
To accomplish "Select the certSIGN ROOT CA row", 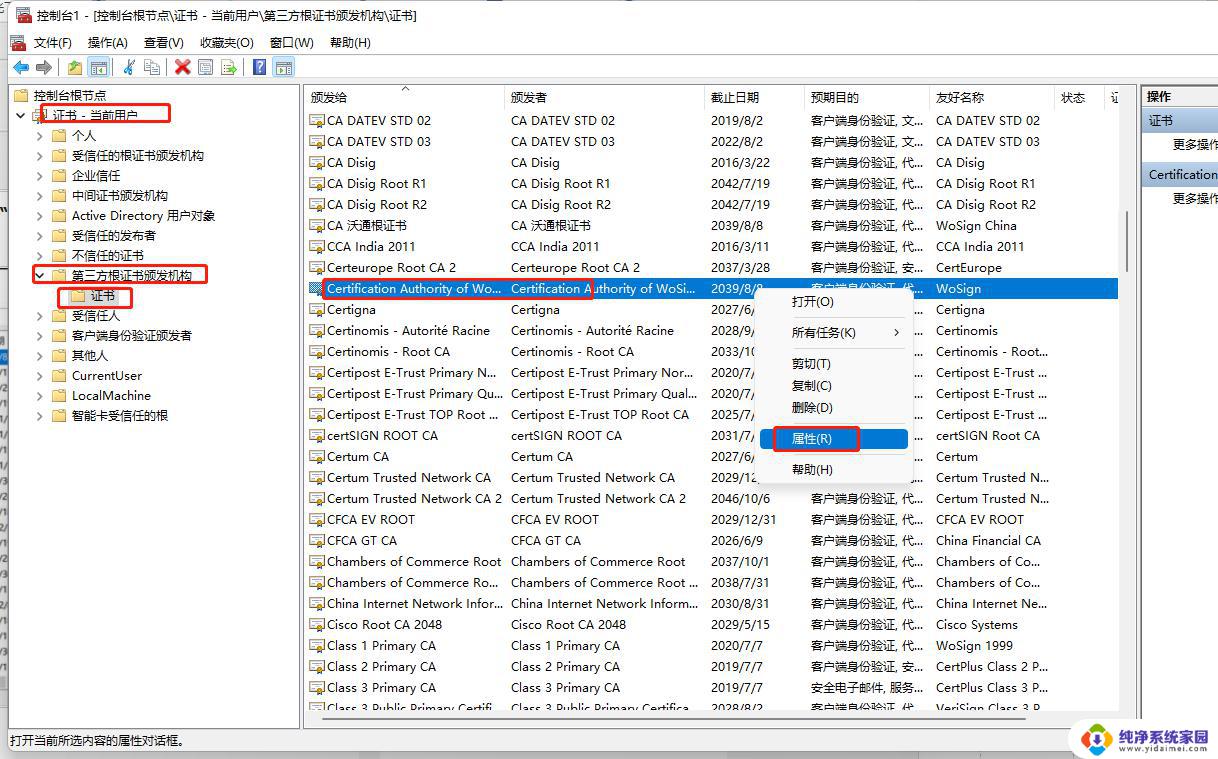I will coord(712,435).
